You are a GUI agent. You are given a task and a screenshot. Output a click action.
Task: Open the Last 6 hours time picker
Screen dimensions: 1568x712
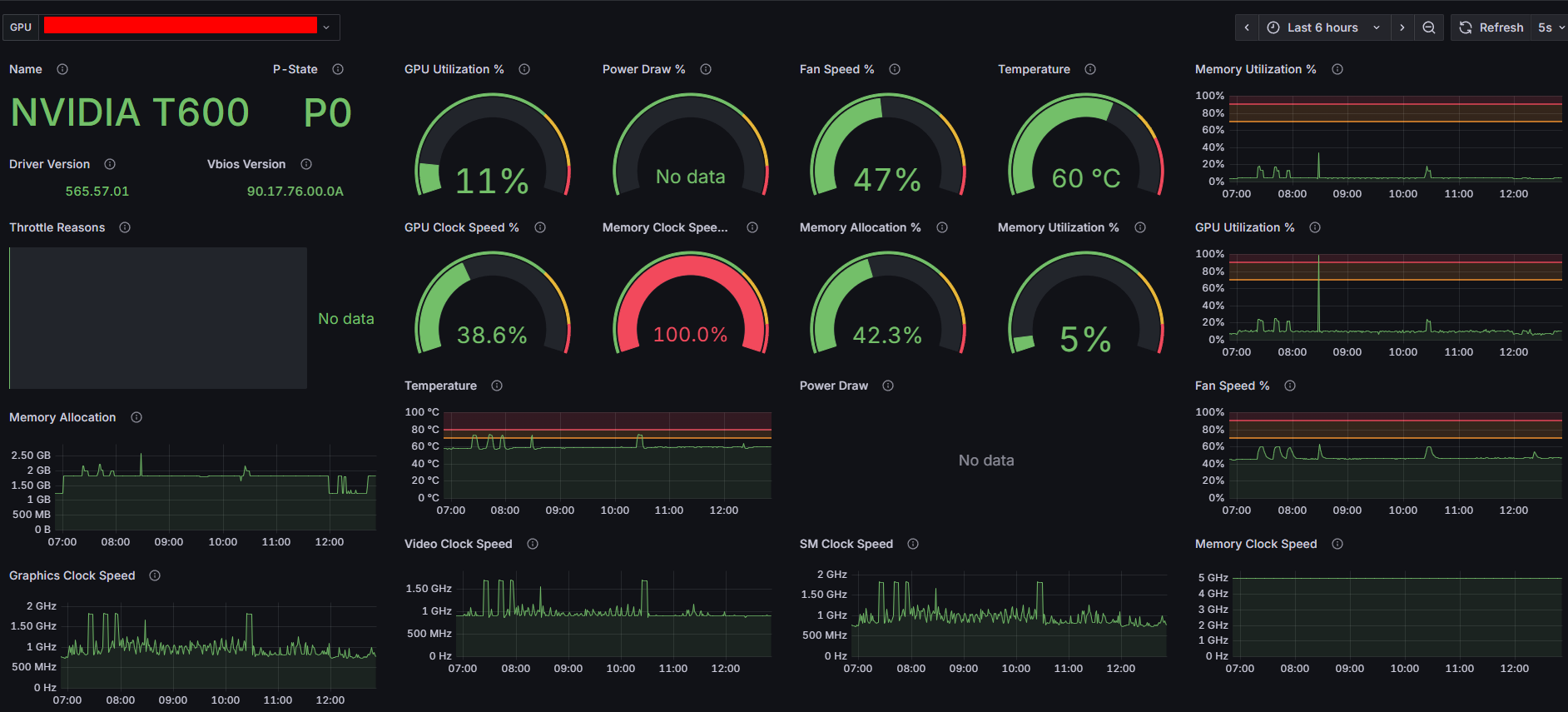pos(1323,27)
